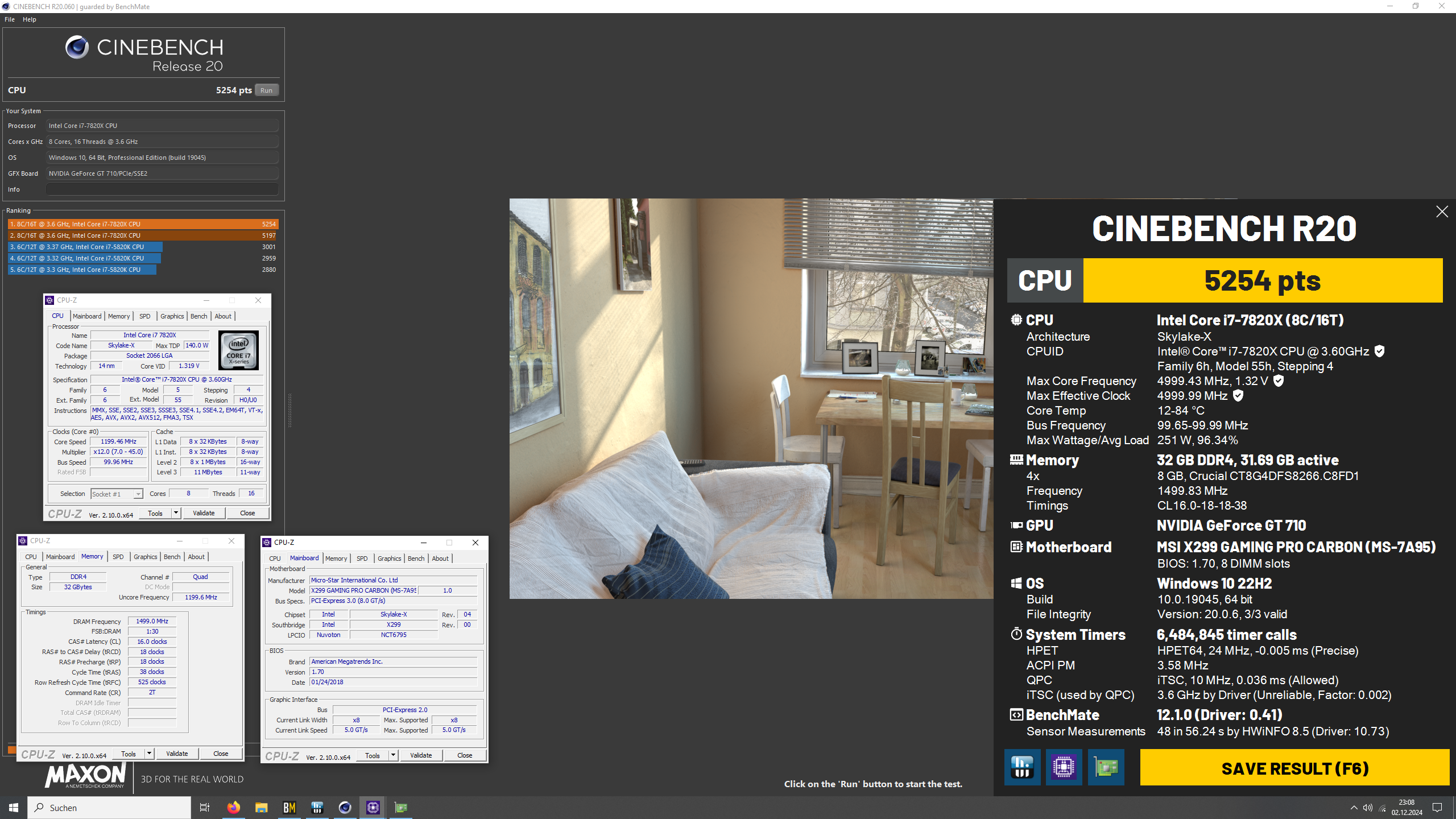Switch to HWiNFO in the taskbar
Screen dimensions: 1456x819
click(317, 808)
